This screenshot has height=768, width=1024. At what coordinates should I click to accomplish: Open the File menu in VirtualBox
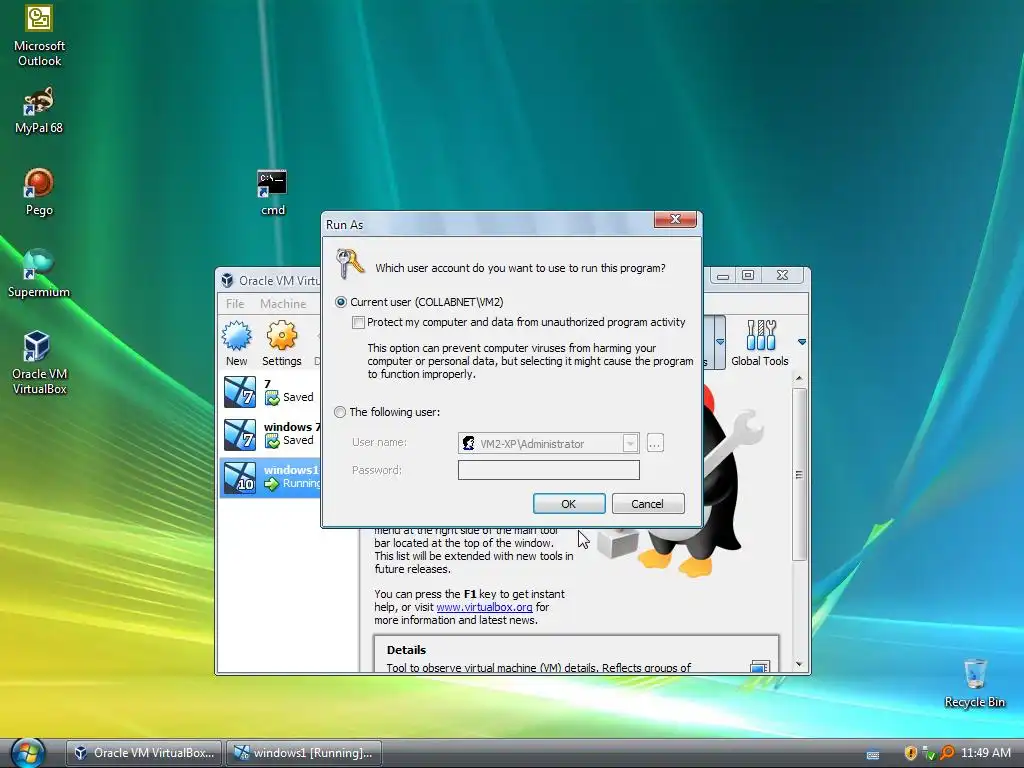(x=234, y=304)
